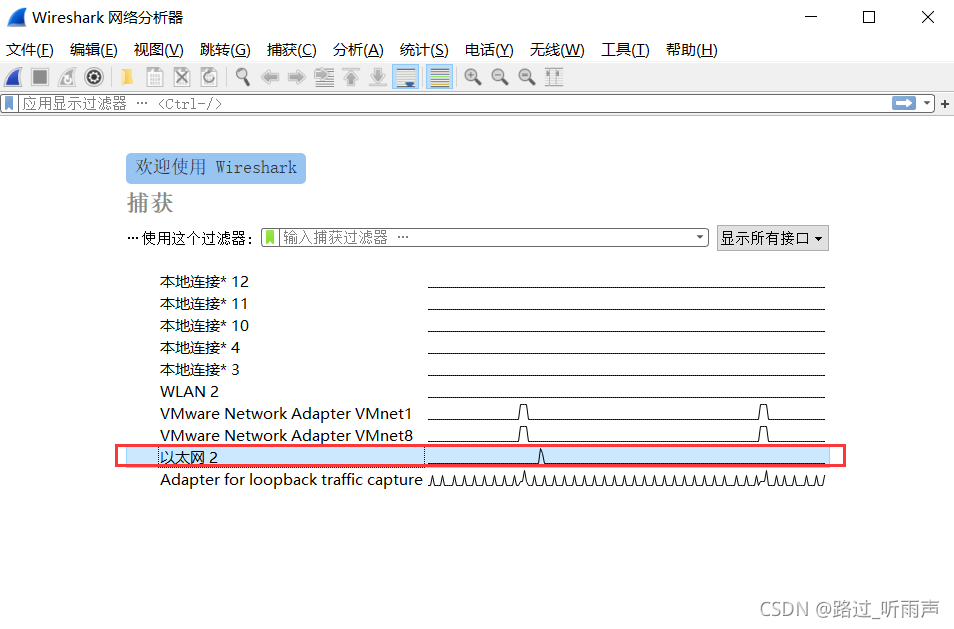
Task: Zoom out main window text
Action: (500, 77)
